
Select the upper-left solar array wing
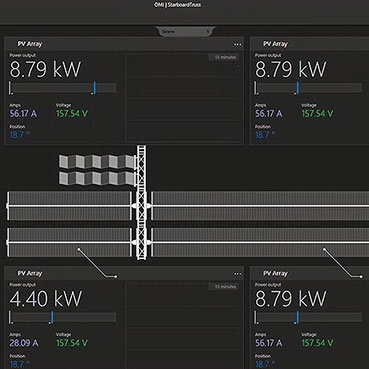[x=69, y=206]
